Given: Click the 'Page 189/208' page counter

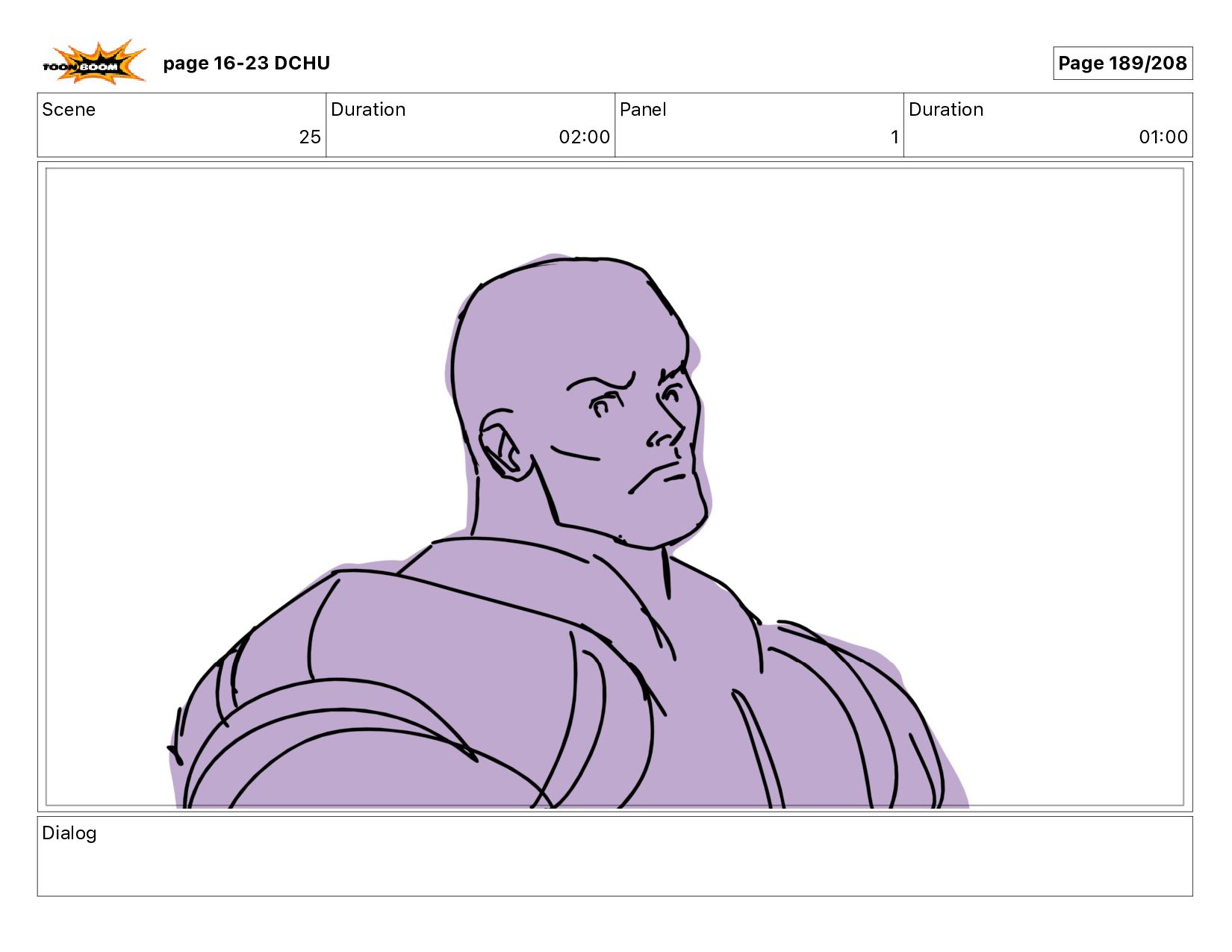Looking at the screenshot, I should [1122, 63].
